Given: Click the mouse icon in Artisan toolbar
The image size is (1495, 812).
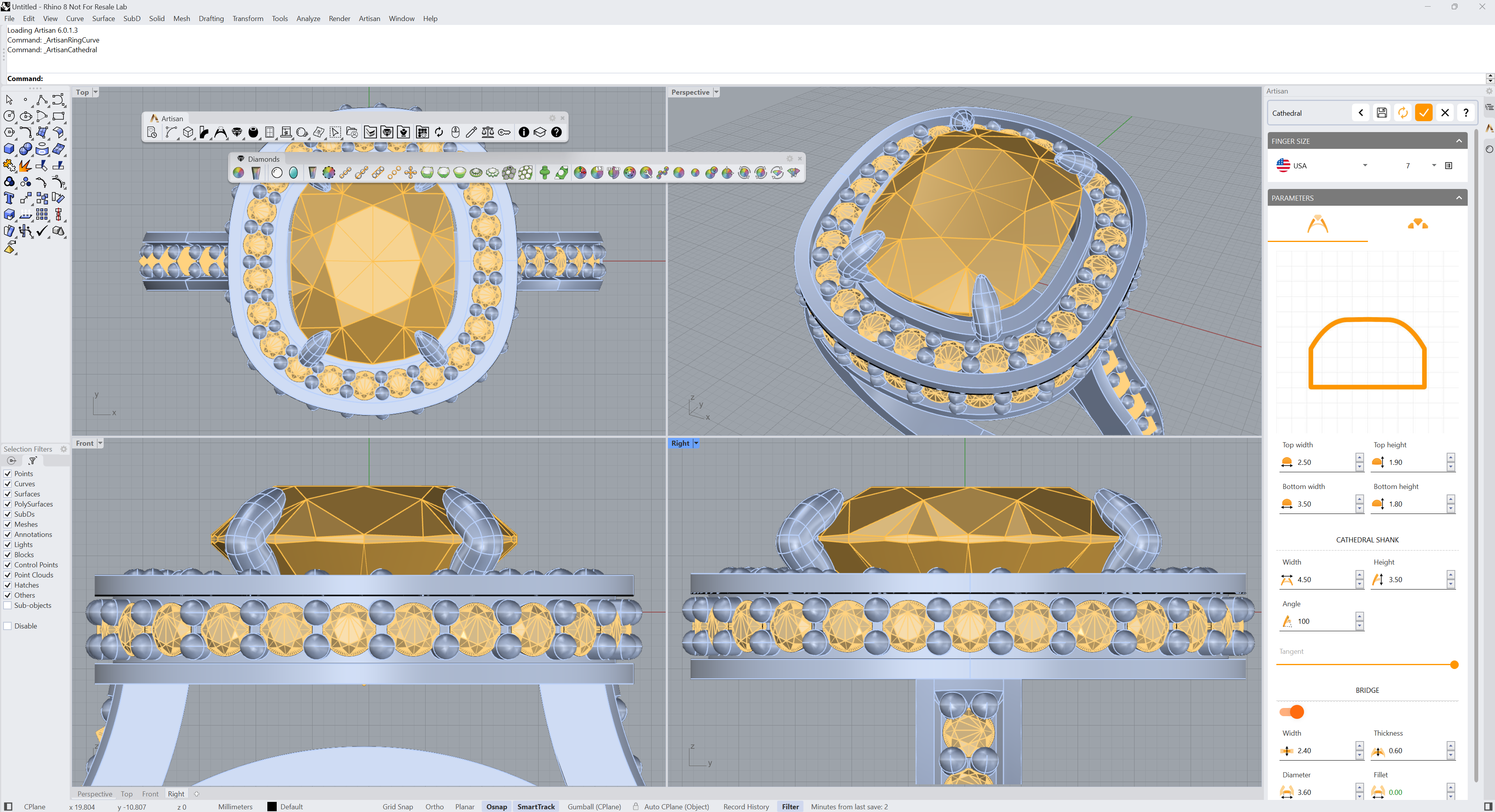Looking at the screenshot, I should [456, 132].
